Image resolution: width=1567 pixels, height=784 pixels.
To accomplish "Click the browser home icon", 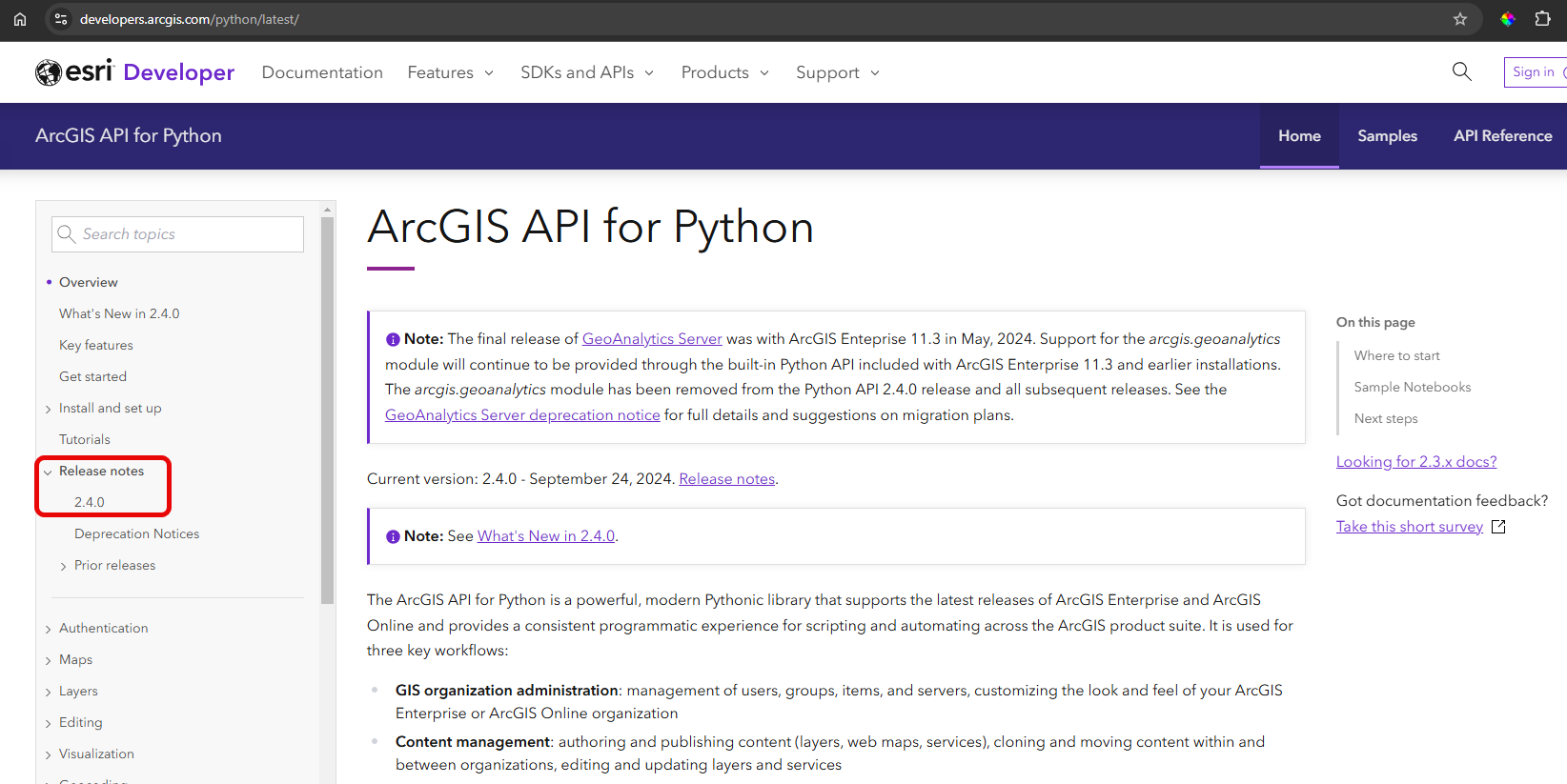I will [x=20, y=19].
